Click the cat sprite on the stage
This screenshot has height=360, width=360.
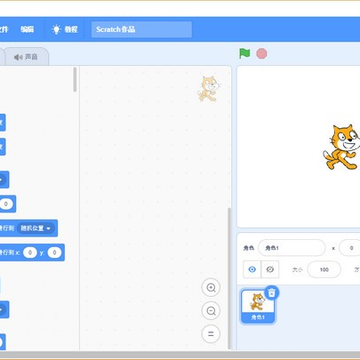click(x=343, y=147)
